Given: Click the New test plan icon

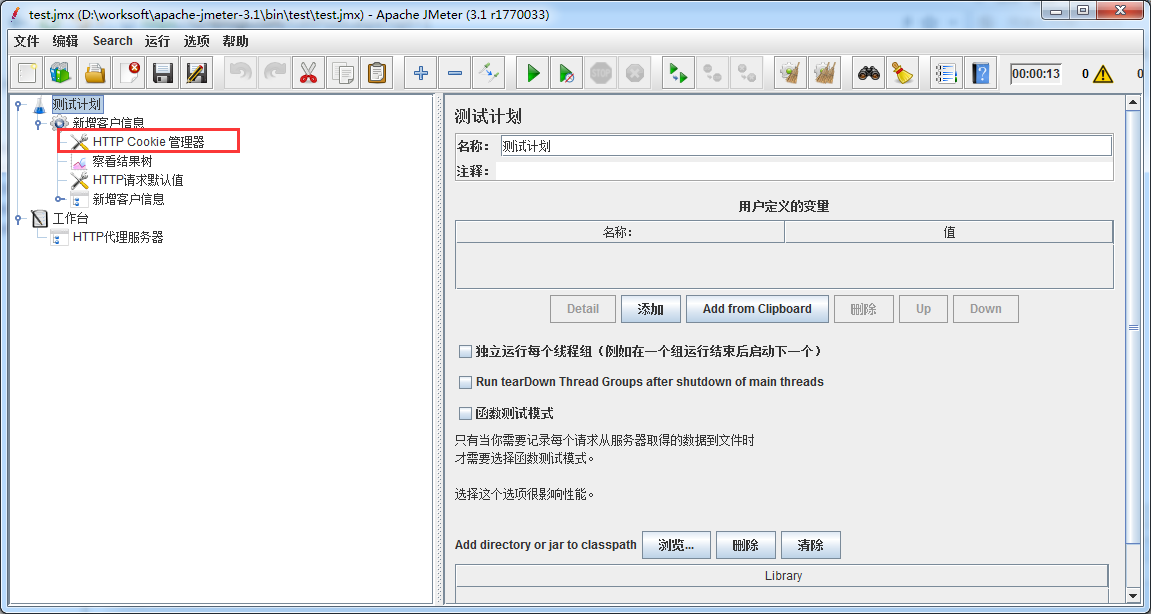Looking at the screenshot, I should (x=28, y=73).
